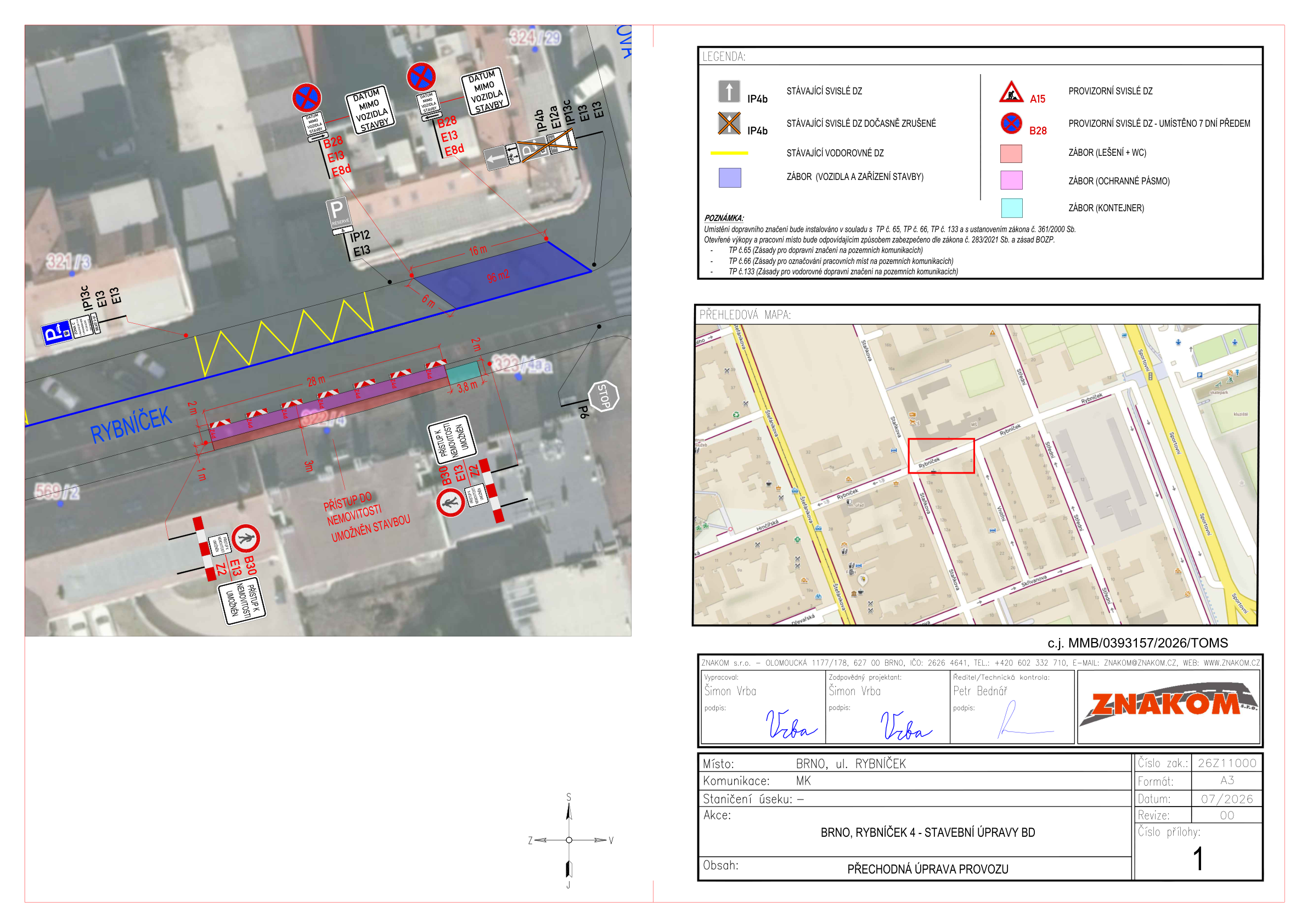Click 'BRNO, ul. RYBNÍČEK' in Místo row
Image resolution: width=1307 pixels, height=924 pixels.
click(x=850, y=763)
